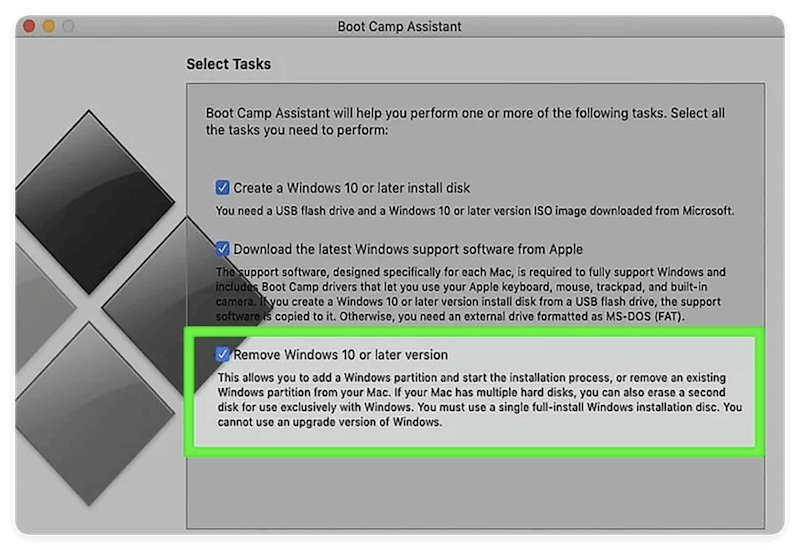Click the 'Create a Windows 10 or later install disk' label

[x=352, y=188]
